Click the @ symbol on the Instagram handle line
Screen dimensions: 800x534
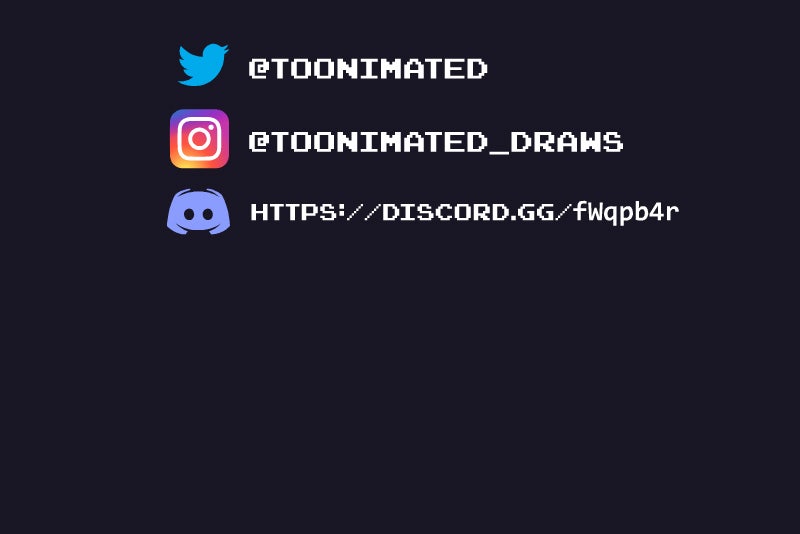[258, 142]
